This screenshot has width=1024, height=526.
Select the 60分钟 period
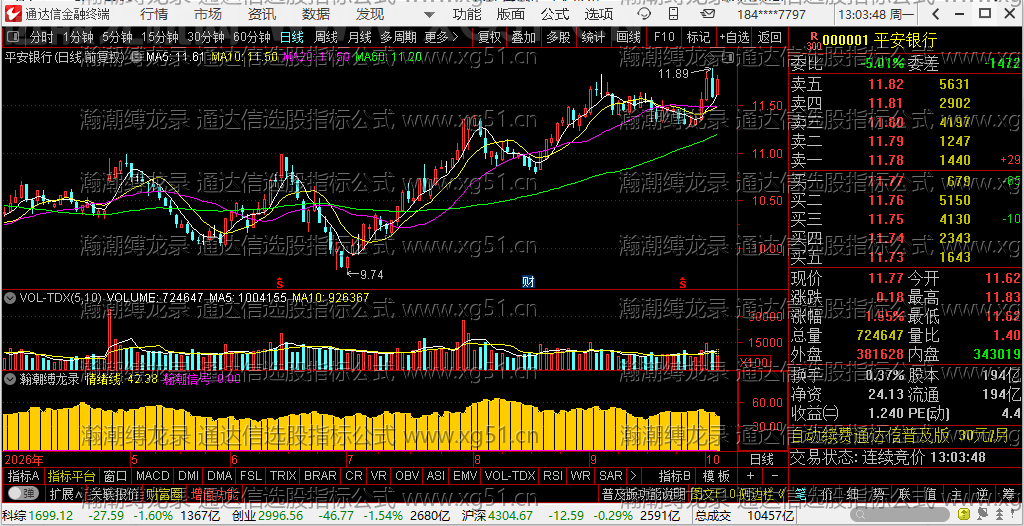251,37
